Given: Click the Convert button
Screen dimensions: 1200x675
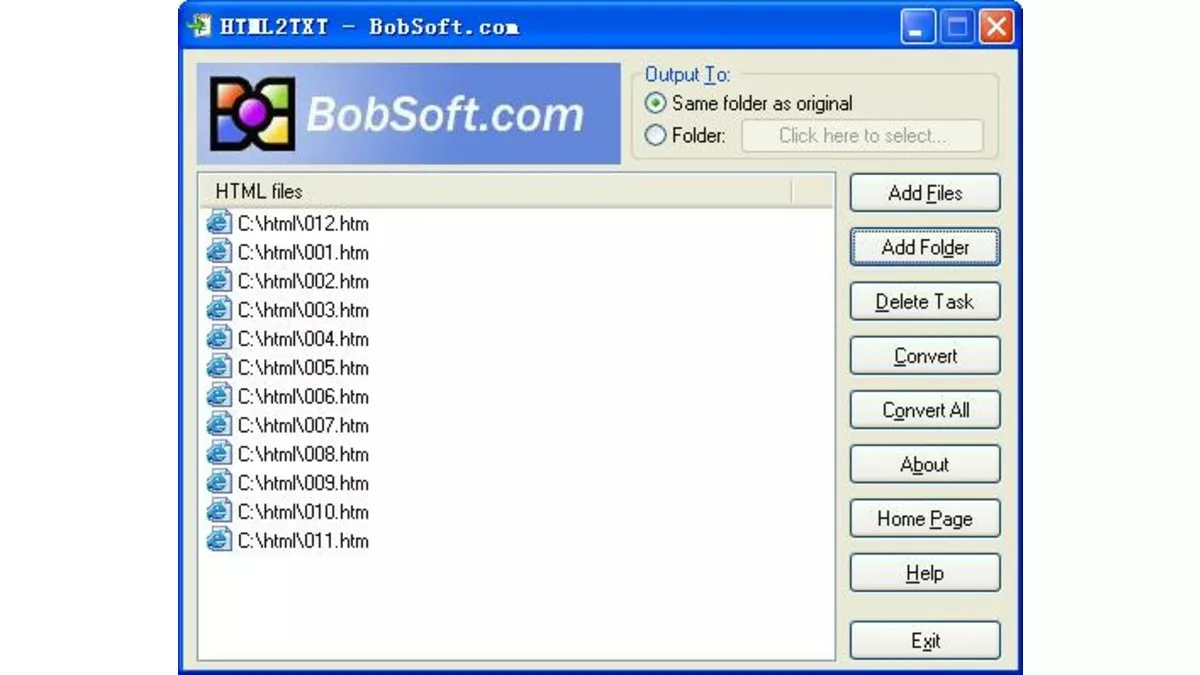Looking at the screenshot, I should 925,356.
